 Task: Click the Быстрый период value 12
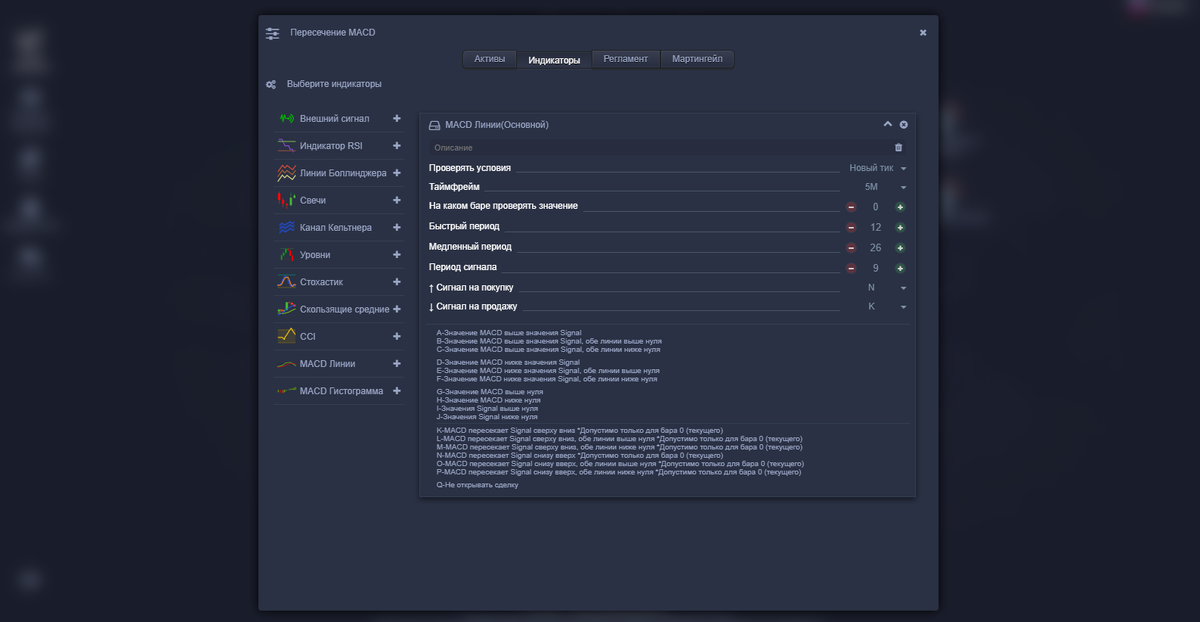click(x=875, y=227)
